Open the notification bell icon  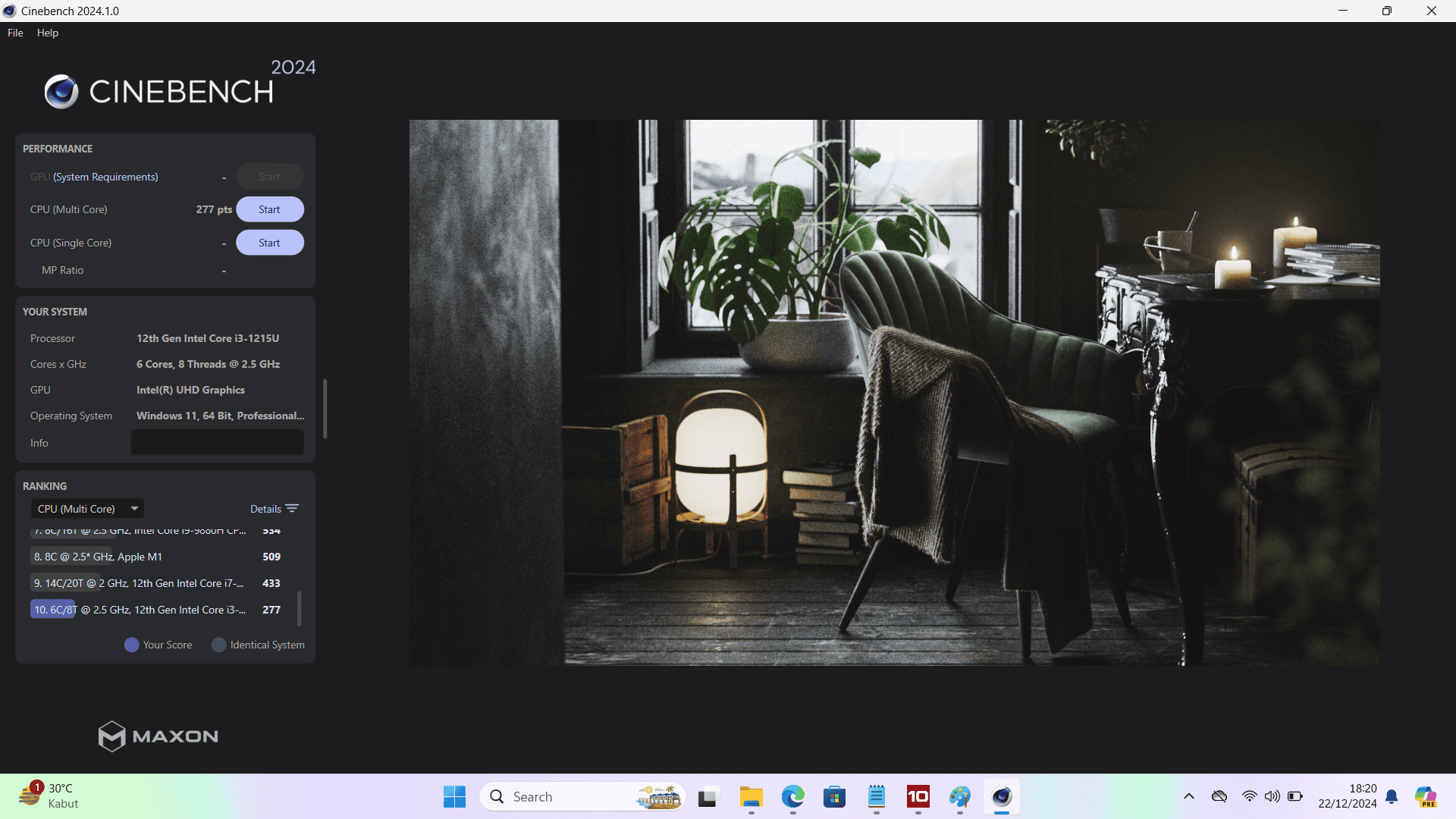pyautogui.click(x=1392, y=796)
